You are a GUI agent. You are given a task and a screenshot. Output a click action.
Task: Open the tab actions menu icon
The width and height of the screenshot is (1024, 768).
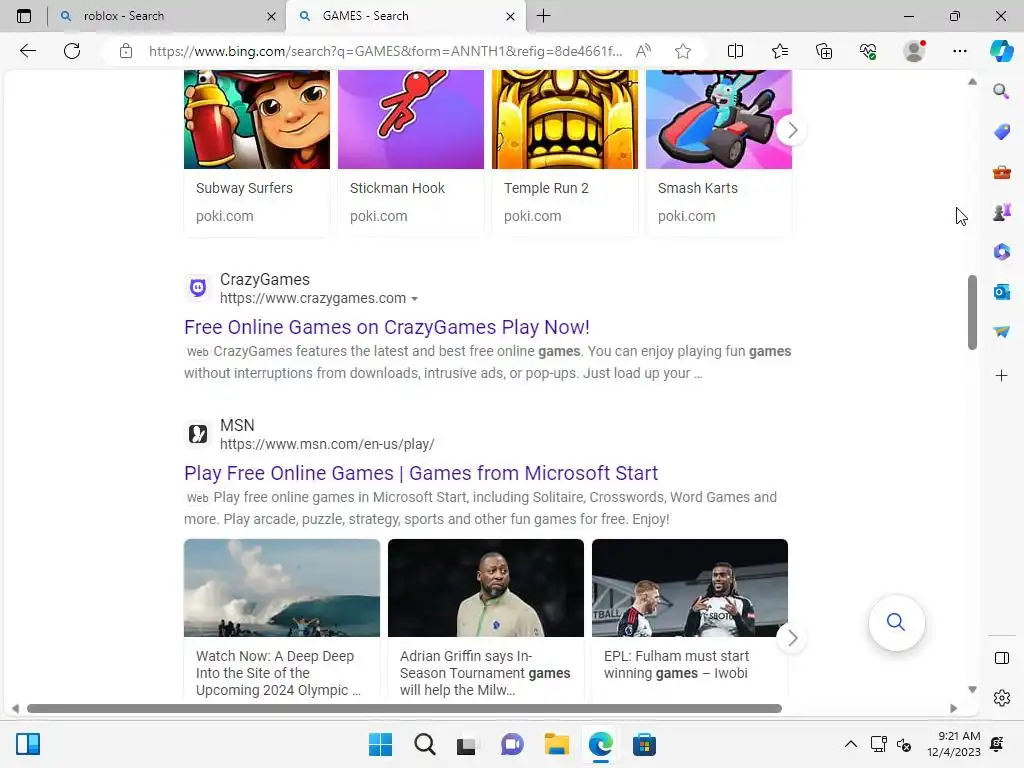[x=24, y=16]
